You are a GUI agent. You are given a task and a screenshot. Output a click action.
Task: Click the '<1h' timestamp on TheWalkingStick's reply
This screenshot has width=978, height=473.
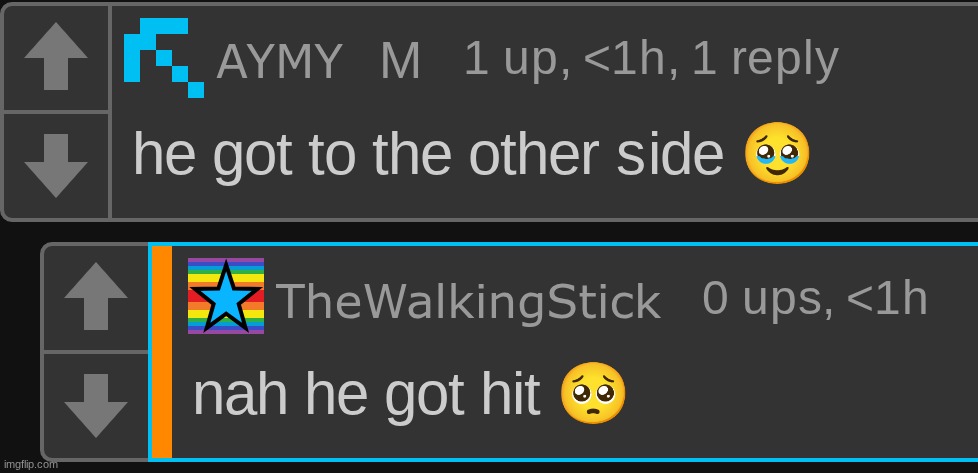[x=887, y=298]
